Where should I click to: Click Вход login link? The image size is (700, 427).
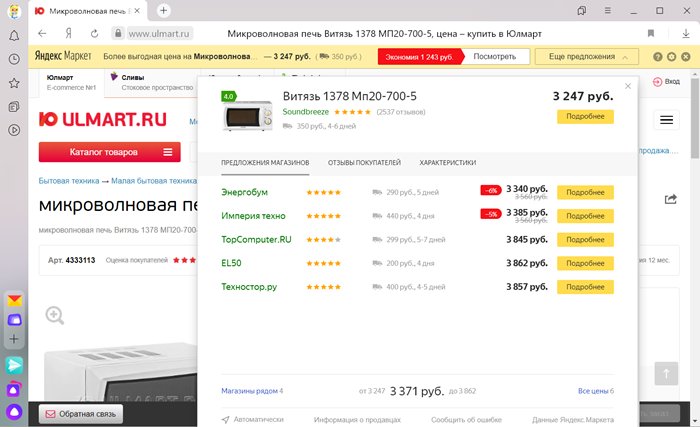click(667, 82)
